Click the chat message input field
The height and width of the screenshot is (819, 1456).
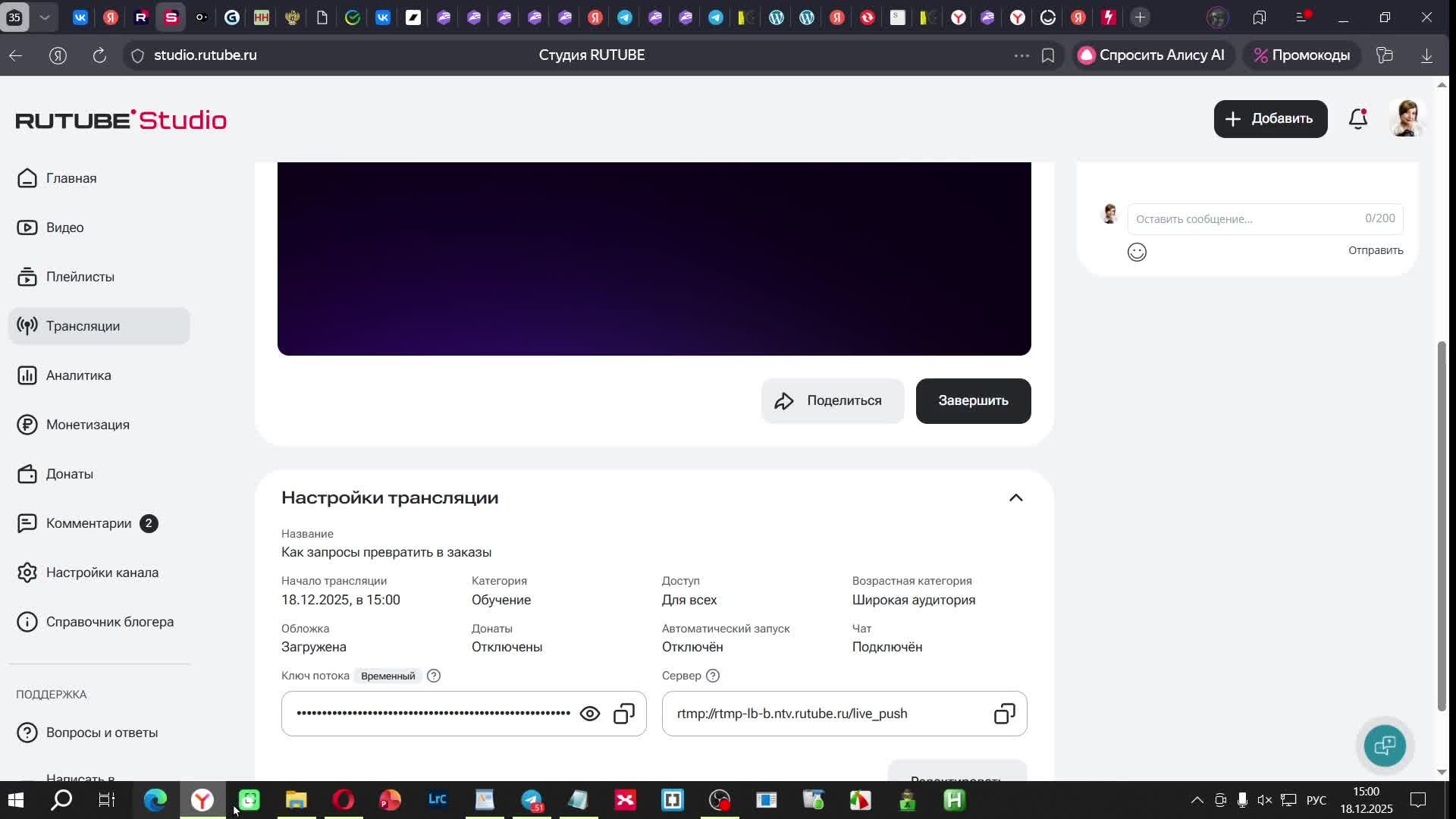tap(1244, 219)
